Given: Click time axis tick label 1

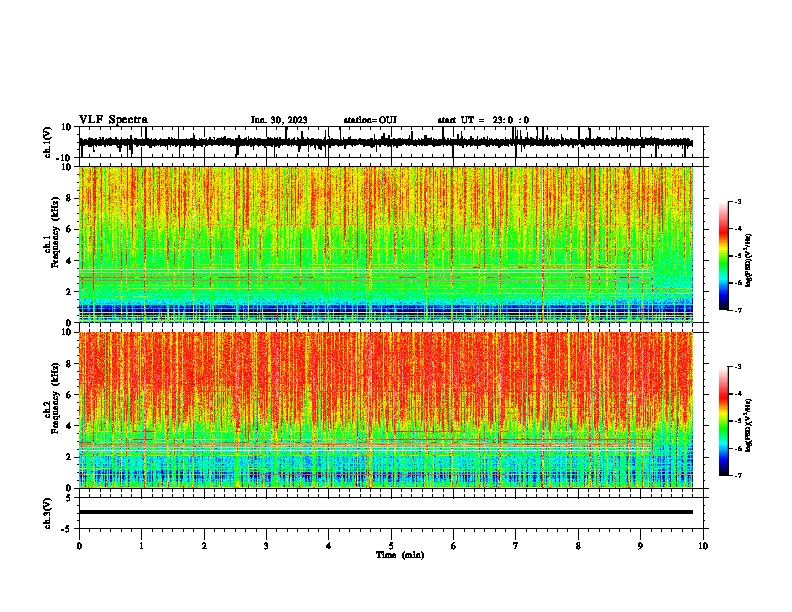Looking at the screenshot, I should click(141, 546).
